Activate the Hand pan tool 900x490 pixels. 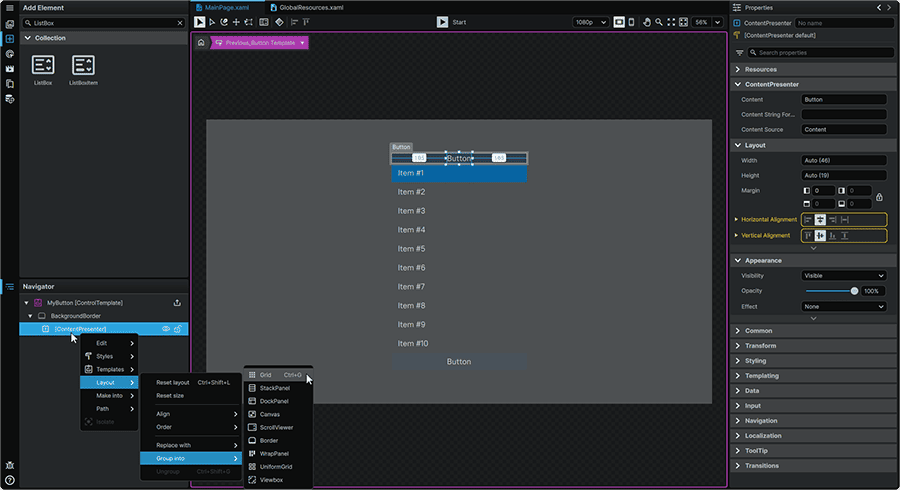[647, 22]
